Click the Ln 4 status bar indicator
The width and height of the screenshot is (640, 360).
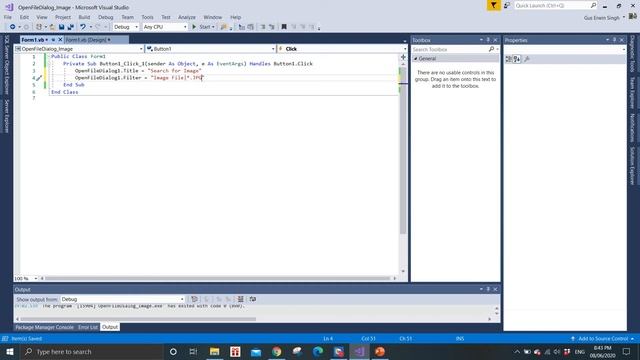tap(328, 339)
